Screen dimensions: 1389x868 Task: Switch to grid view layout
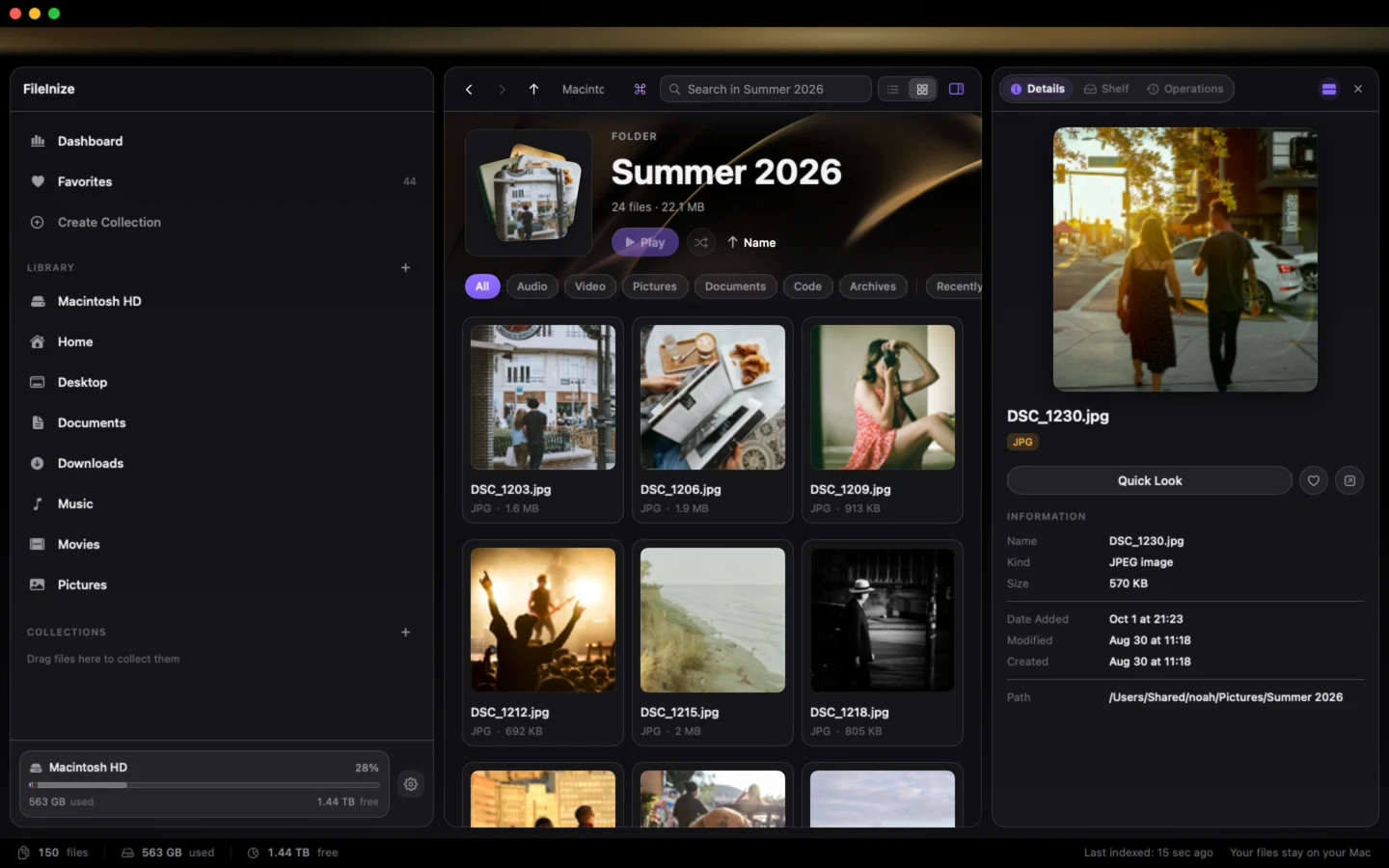pyautogui.click(x=922, y=89)
